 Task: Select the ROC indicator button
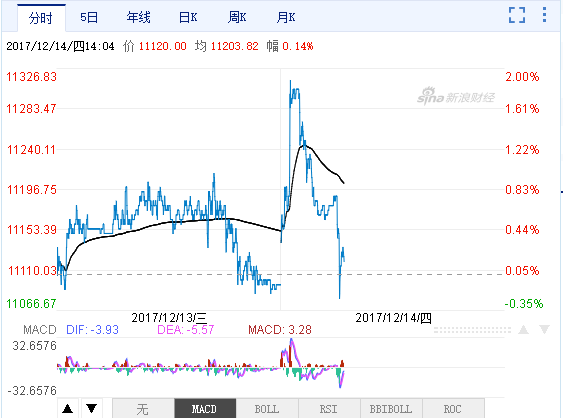tap(453, 408)
